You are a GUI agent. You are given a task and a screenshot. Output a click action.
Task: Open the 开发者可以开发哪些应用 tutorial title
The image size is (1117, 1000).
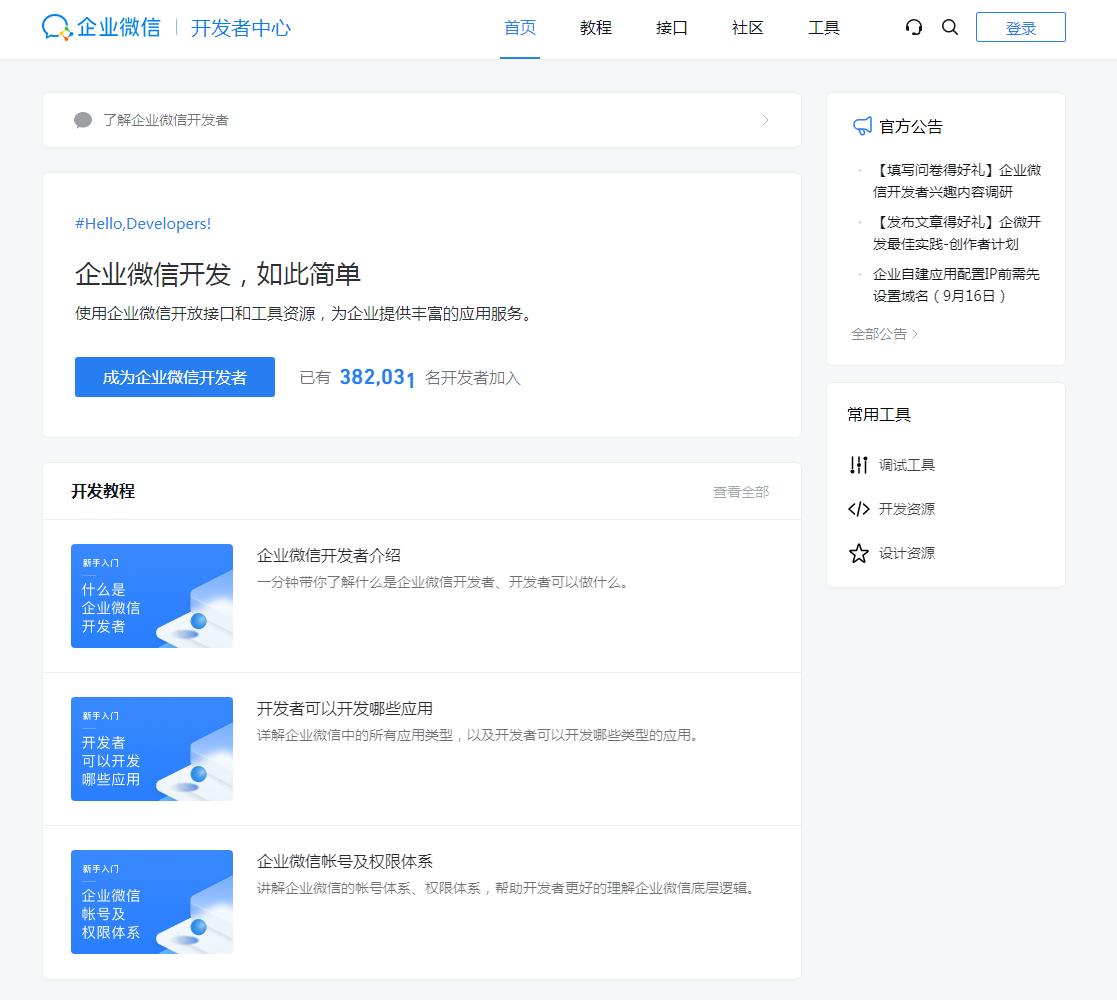tap(345, 709)
